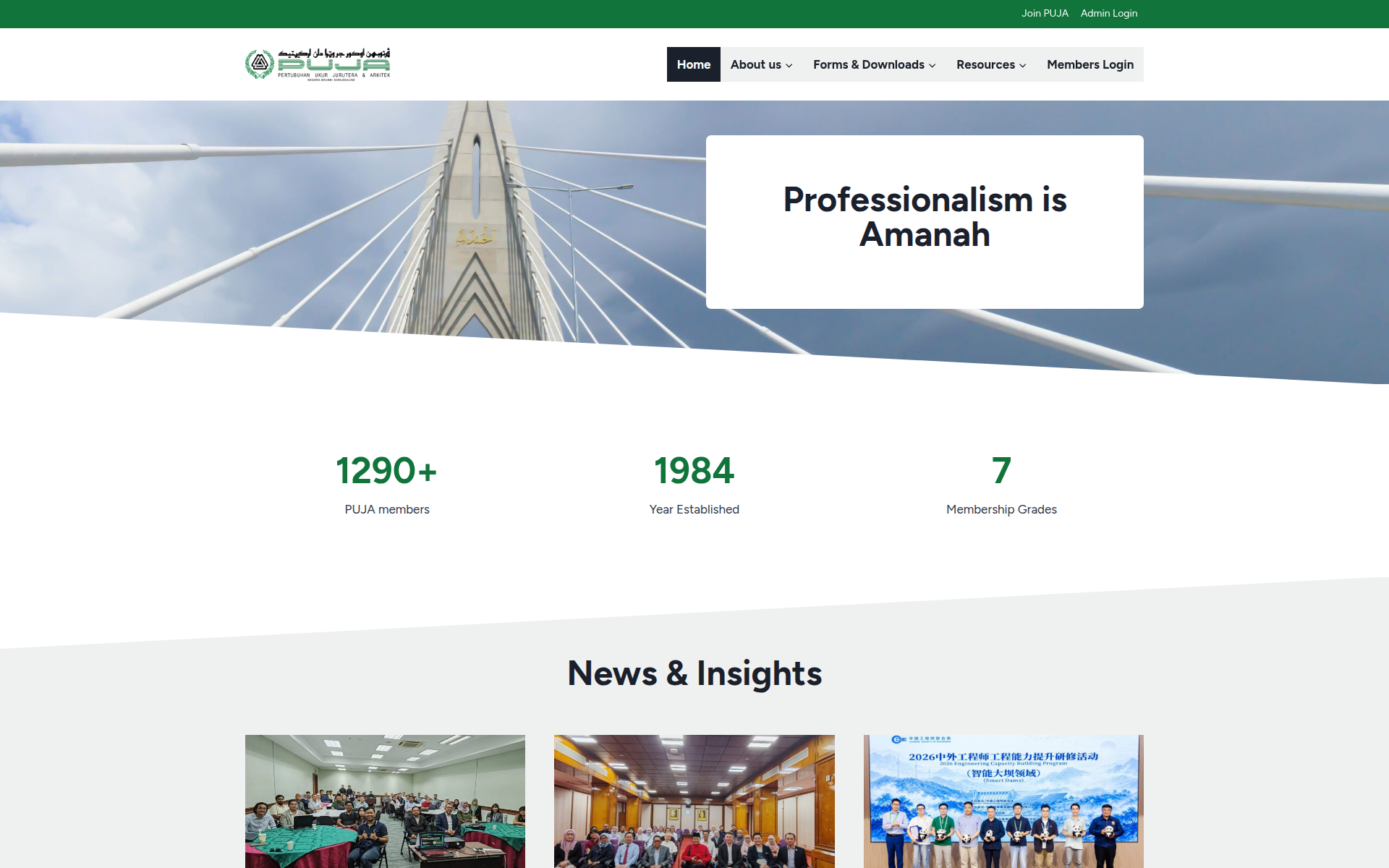Open the Join PUJA link
The image size is (1389, 868).
click(1045, 13)
